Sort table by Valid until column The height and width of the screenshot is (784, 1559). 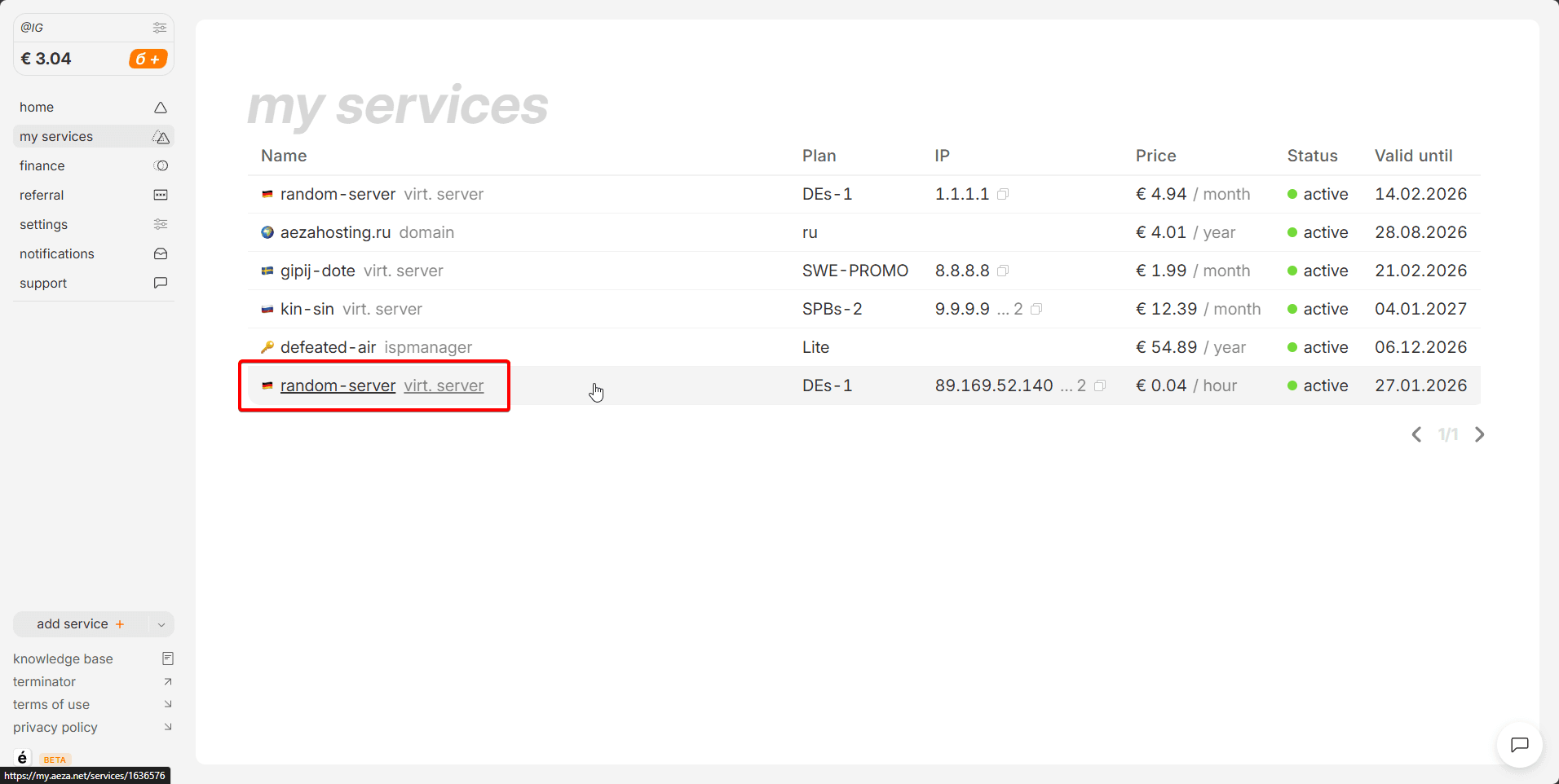[x=1413, y=156]
